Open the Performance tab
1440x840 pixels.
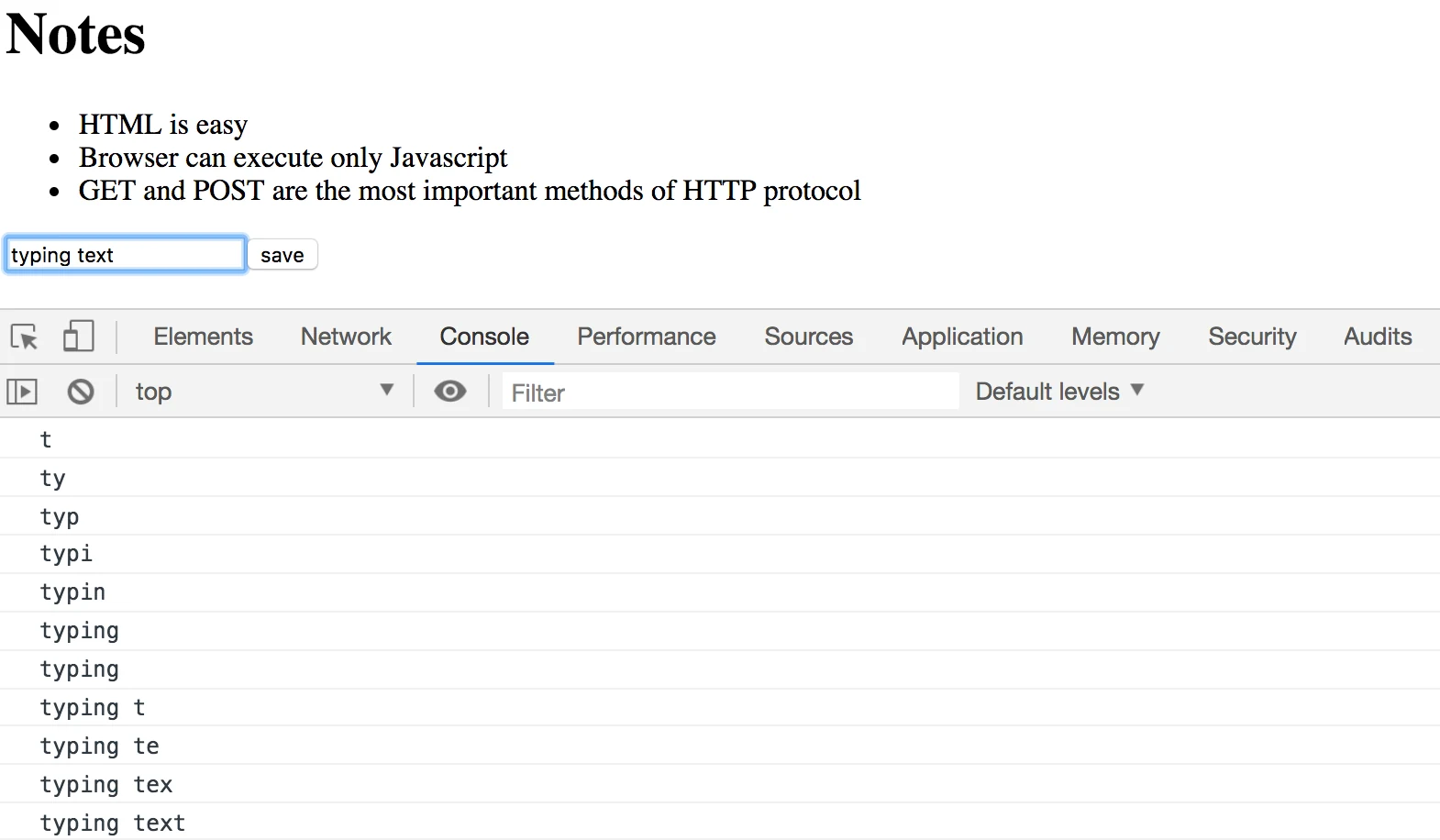(647, 337)
